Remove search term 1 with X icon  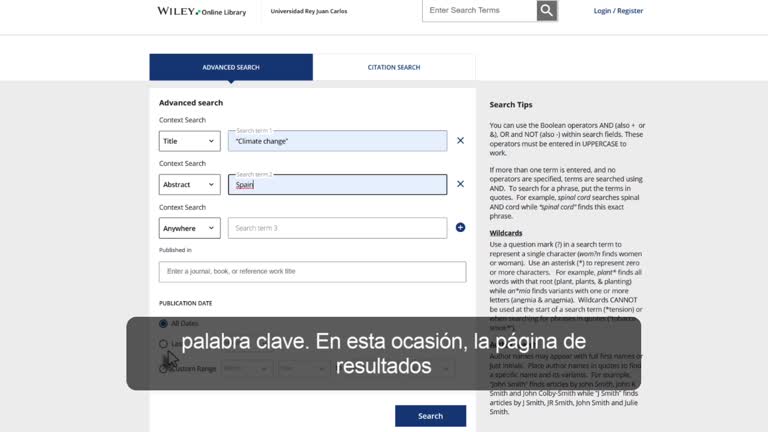pyautogui.click(x=460, y=141)
